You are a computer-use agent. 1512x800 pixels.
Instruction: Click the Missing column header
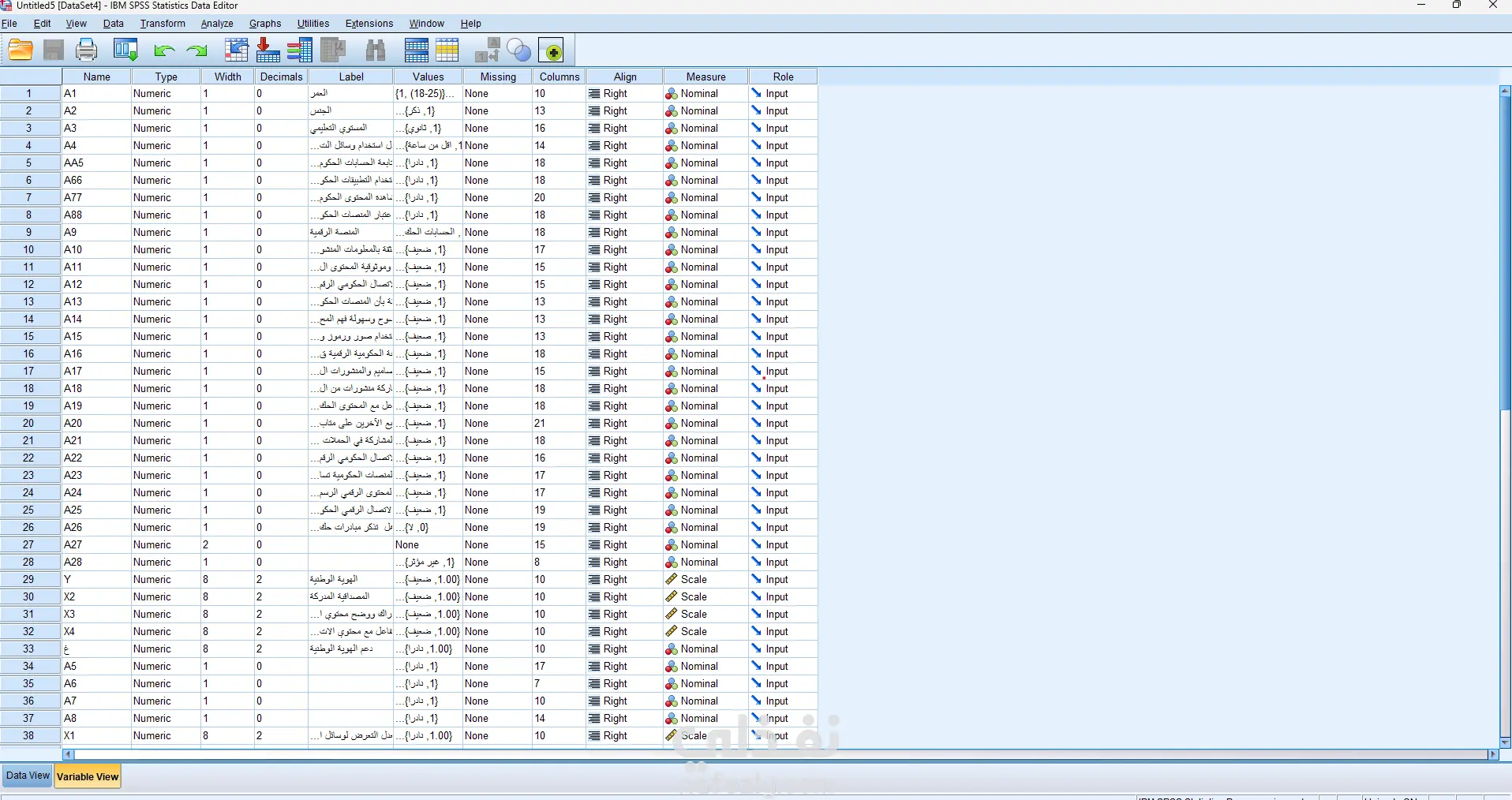click(x=499, y=77)
